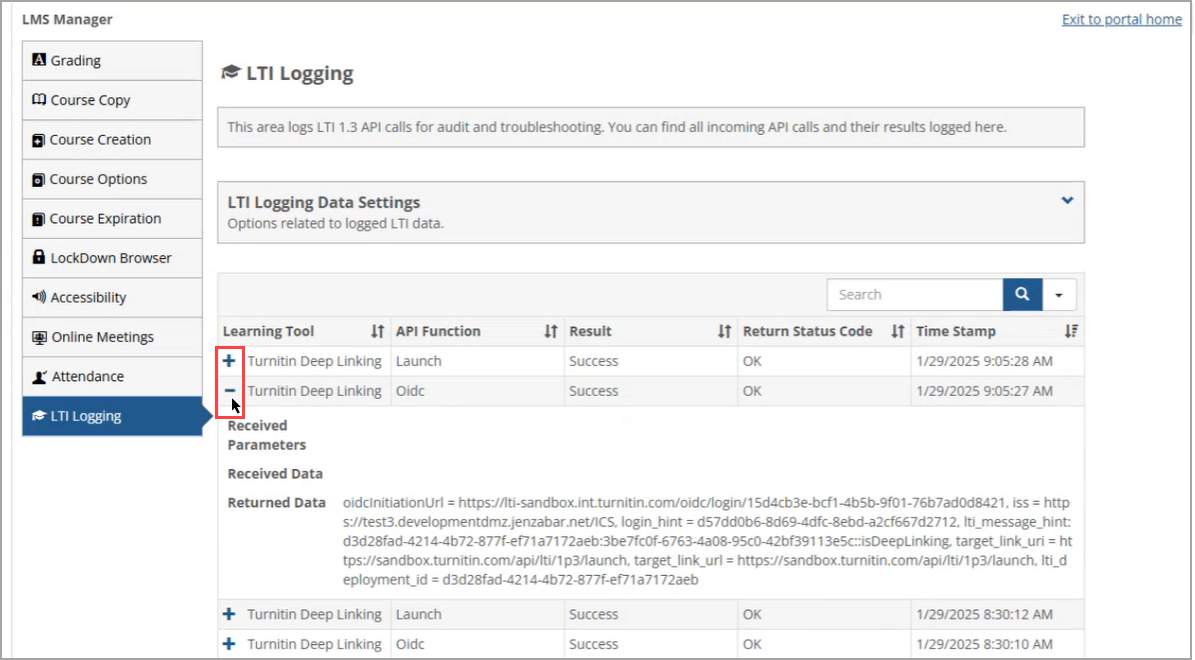1195x660 pixels.
Task: Select the Accessibility speaker icon
Action: tap(38, 297)
